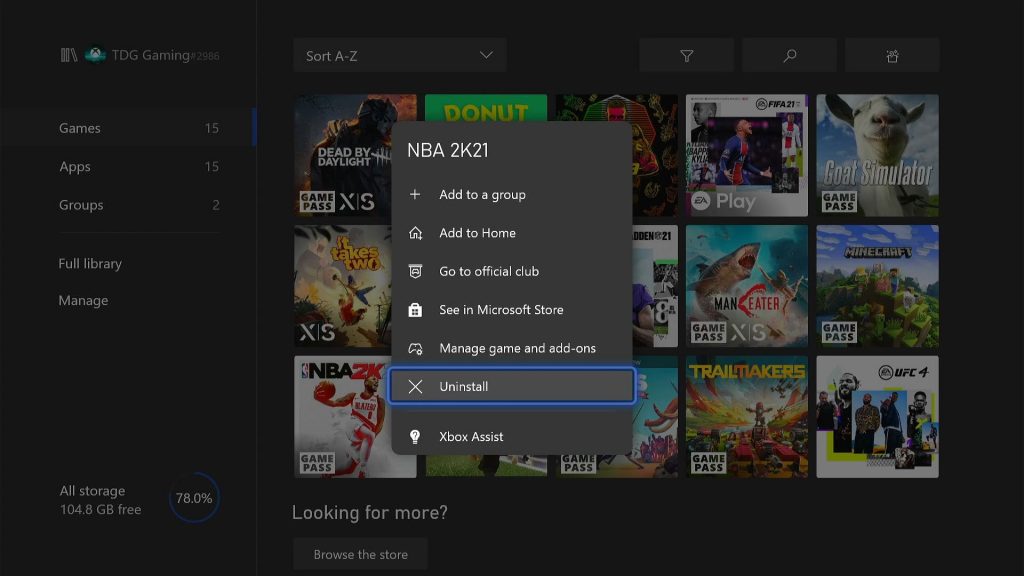Choose See in Microsoft Store

pyautogui.click(x=512, y=310)
